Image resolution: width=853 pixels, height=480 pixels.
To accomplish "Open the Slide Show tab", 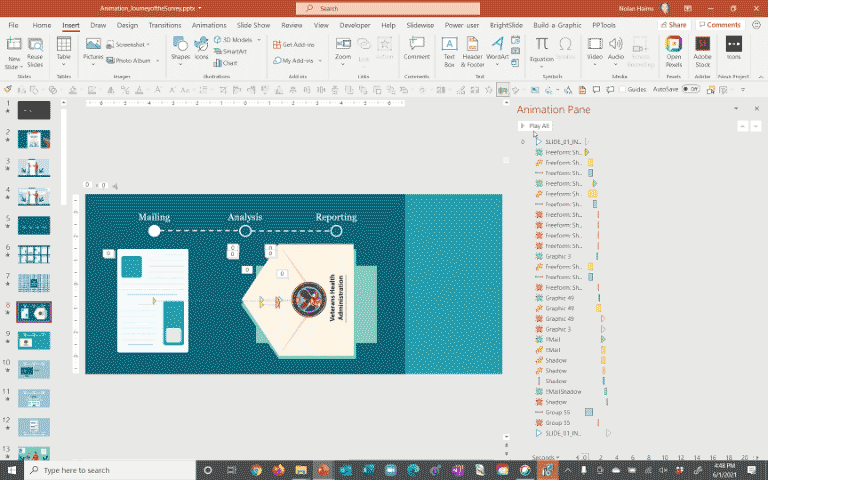I will click(x=255, y=24).
